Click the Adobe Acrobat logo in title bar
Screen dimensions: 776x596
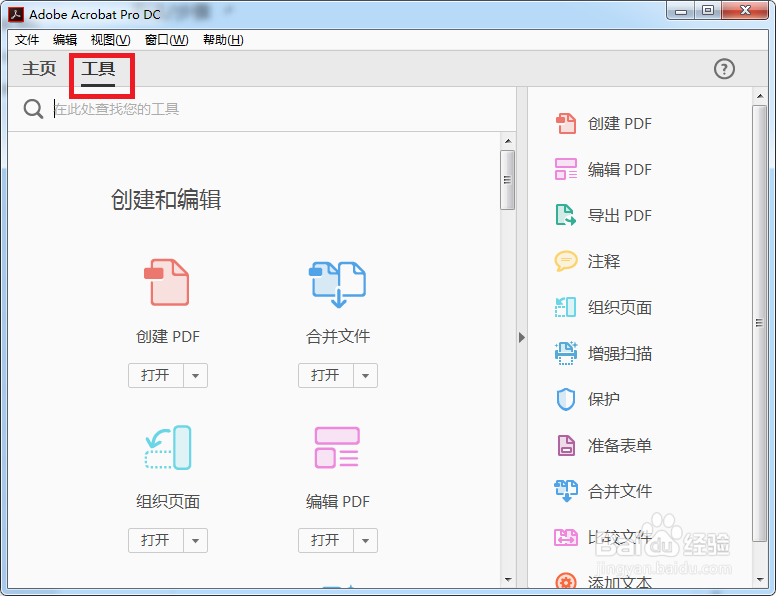16,15
